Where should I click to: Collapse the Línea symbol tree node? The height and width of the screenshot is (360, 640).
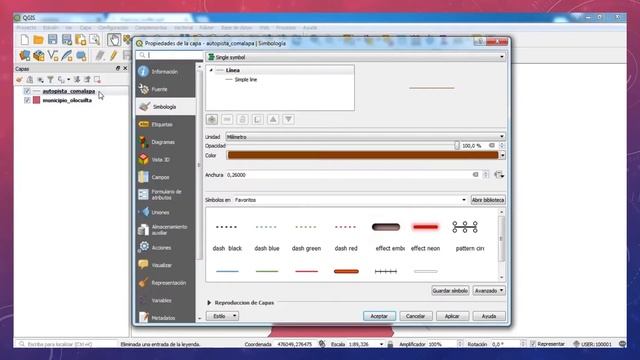[211, 70]
